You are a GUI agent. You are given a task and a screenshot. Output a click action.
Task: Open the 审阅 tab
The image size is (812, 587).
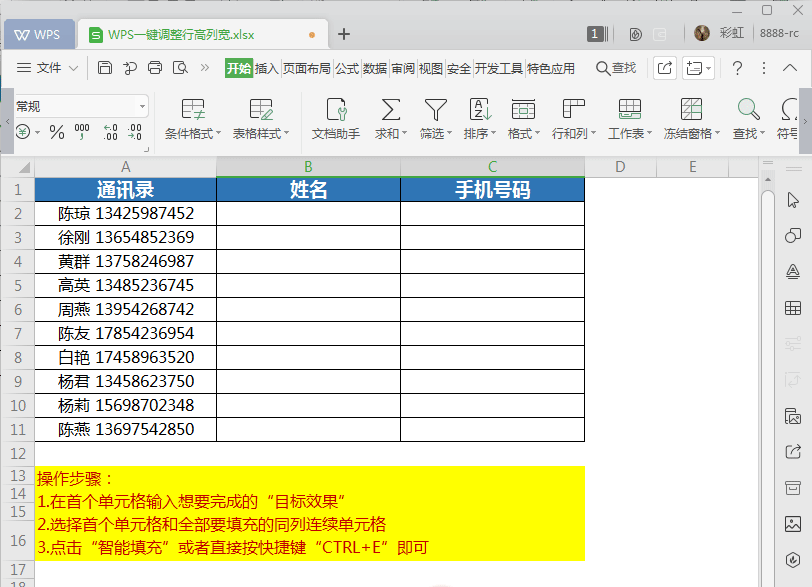[403, 68]
